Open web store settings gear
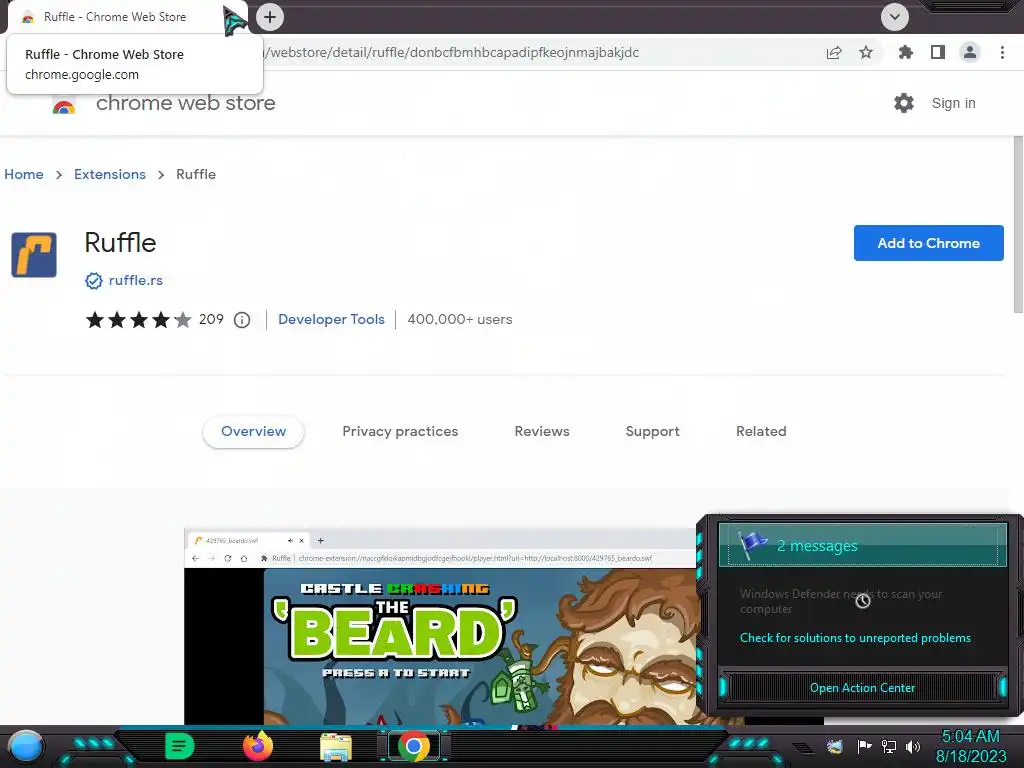Screen dimensions: 1024x768 pyautogui.click(x=904, y=103)
